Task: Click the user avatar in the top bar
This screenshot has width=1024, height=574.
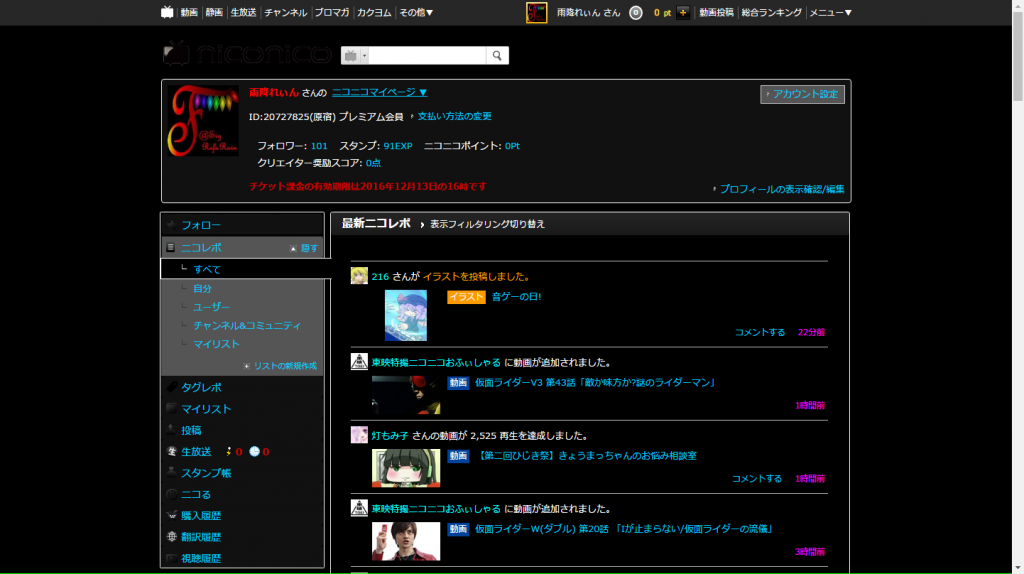Action: pos(536,12)
